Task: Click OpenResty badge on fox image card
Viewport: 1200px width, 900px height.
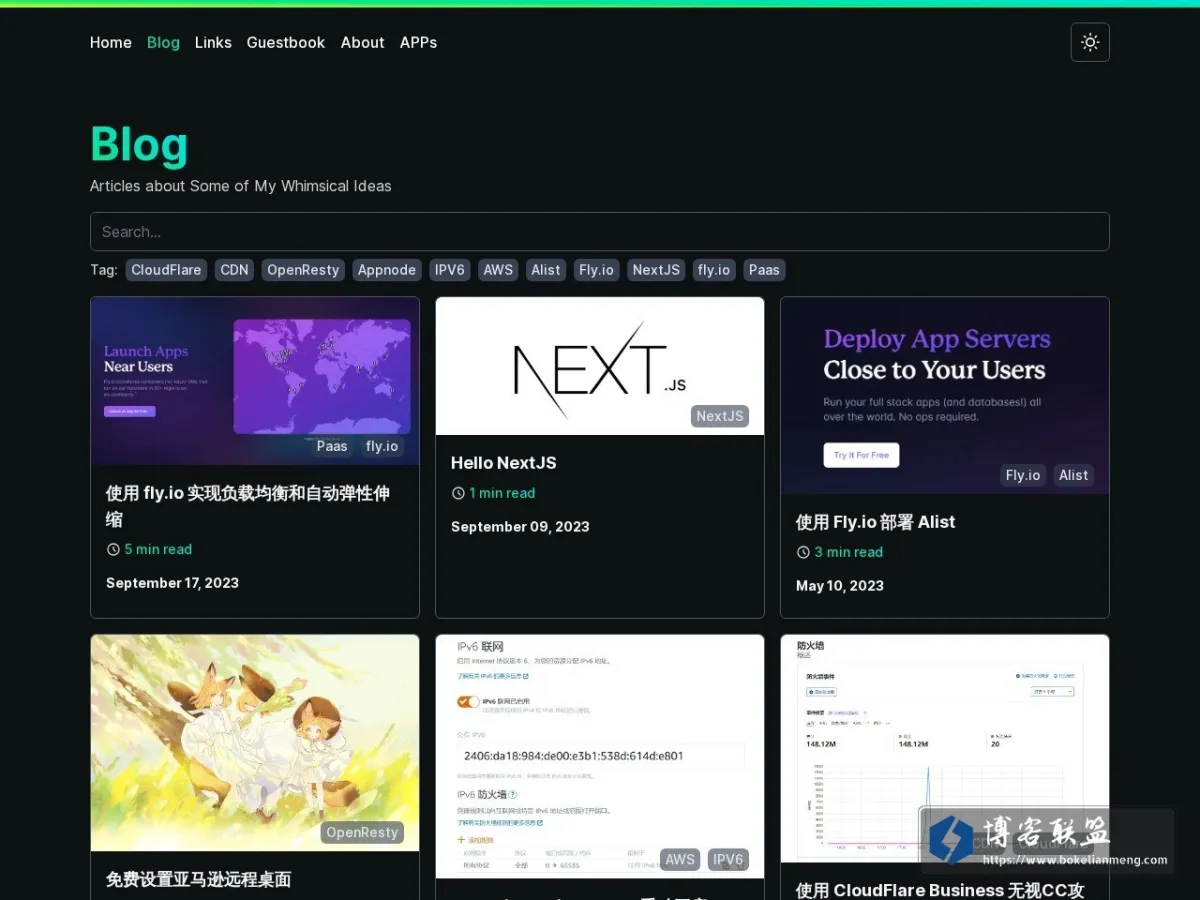Action: click(362, 832)
